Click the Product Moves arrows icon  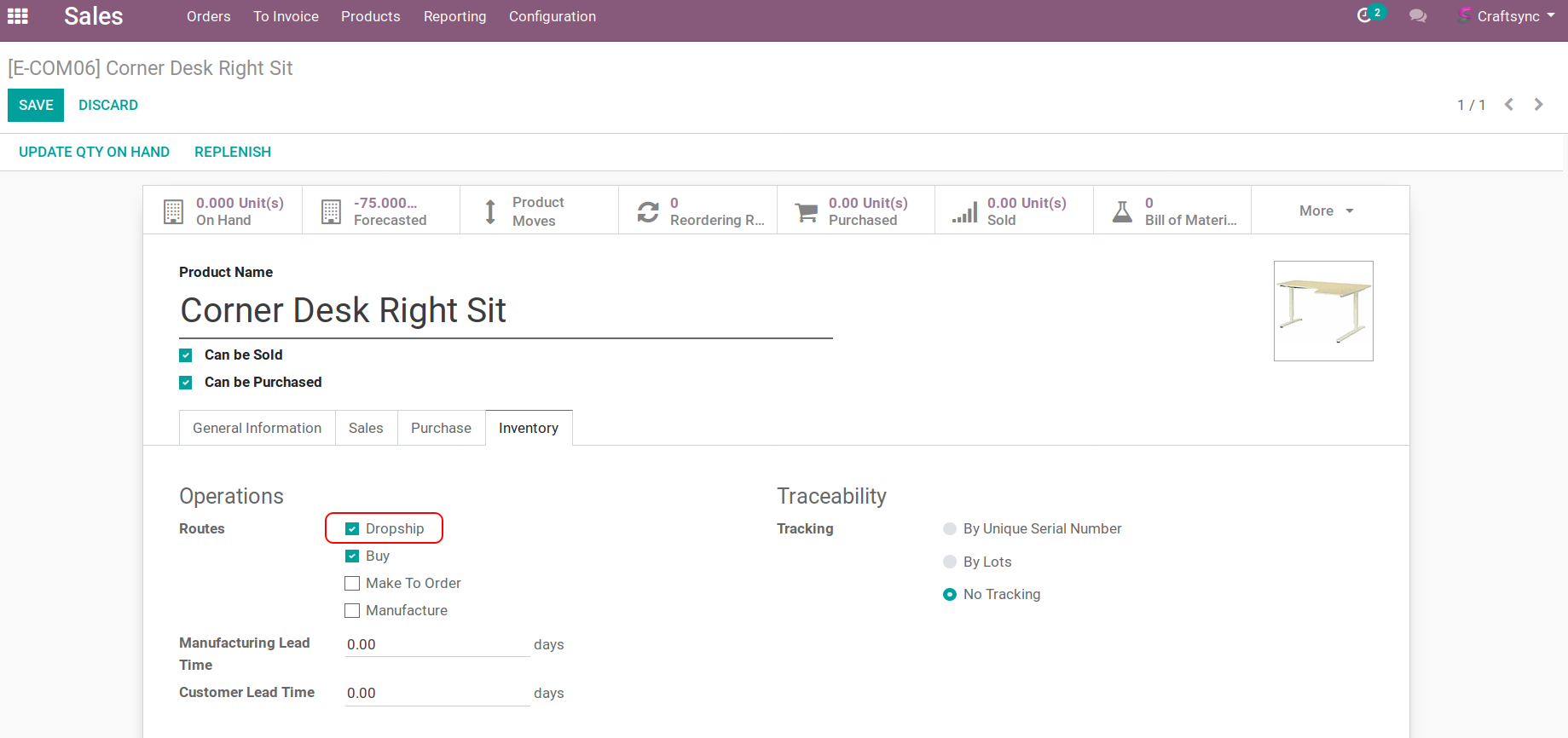click(490, 211)
